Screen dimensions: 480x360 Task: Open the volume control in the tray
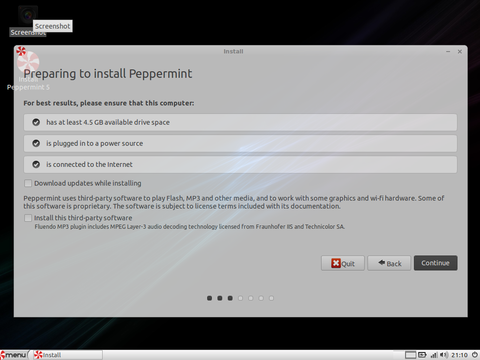tap(444, 355)
